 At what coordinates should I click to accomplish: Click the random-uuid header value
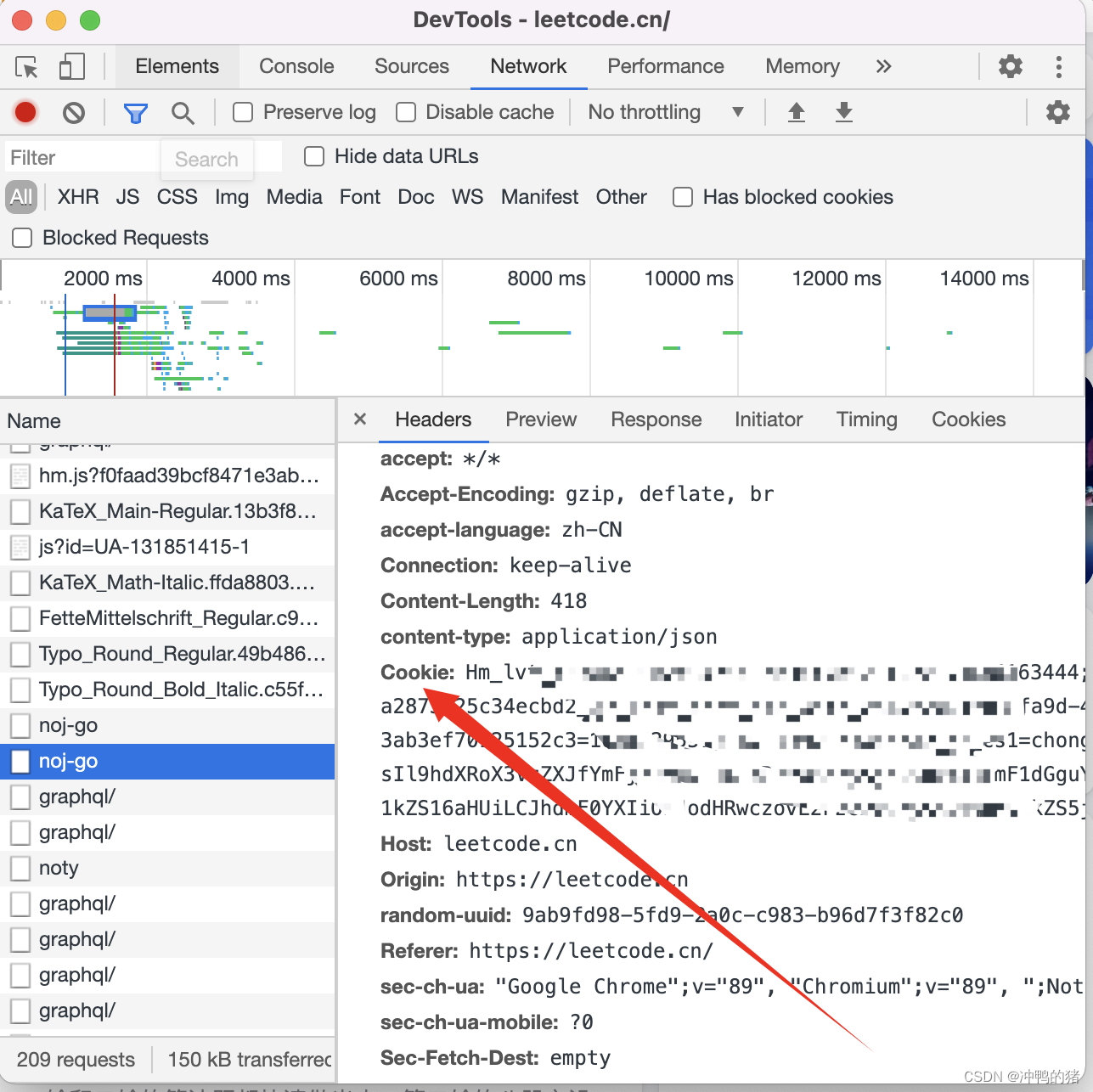(743, 915)
